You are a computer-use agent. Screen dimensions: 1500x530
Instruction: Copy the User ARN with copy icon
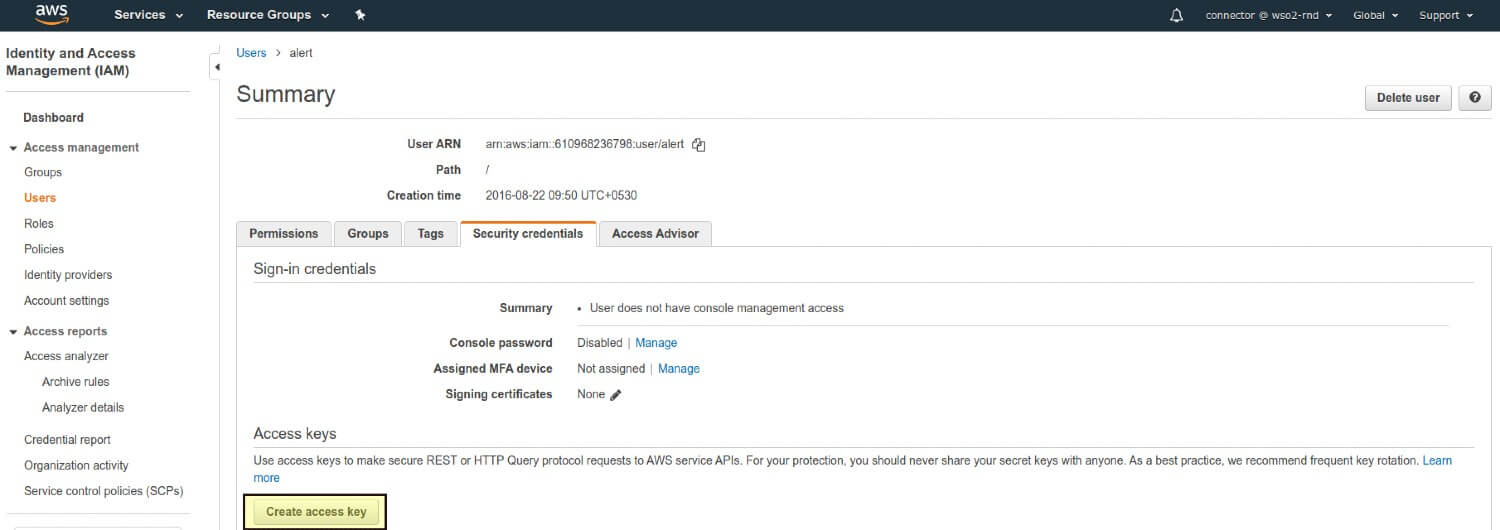pyautogui.click(x=699, y=145)
